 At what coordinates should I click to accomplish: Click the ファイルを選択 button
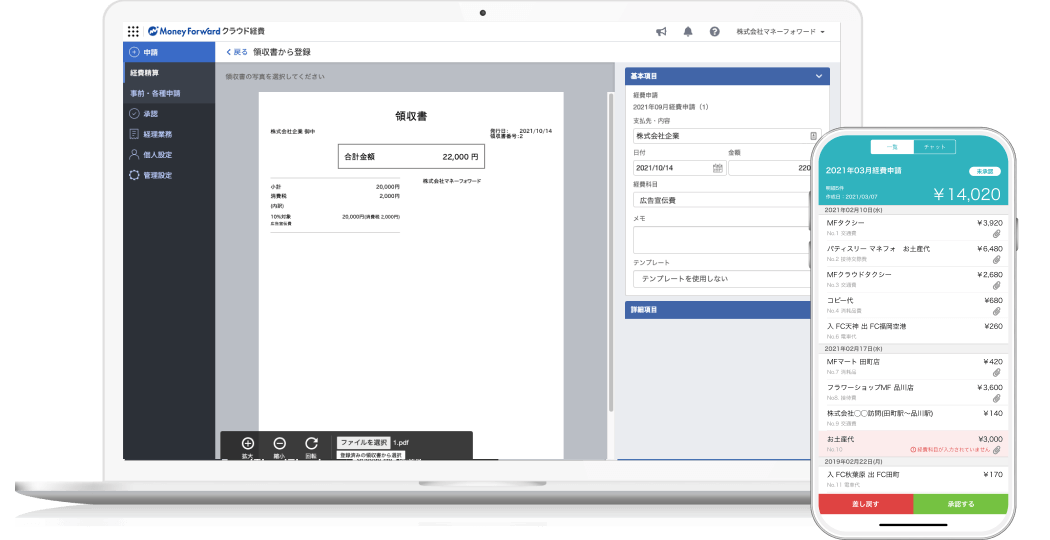coord(363,443)
